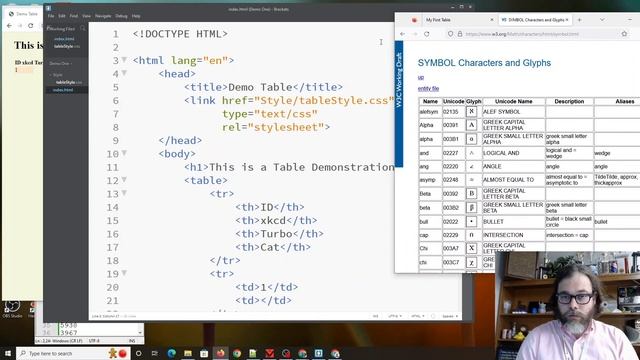Open the Edit menu in Brackets
This screenshot has height=360, width=640.
pyautogui.click(x=62, y=16)
